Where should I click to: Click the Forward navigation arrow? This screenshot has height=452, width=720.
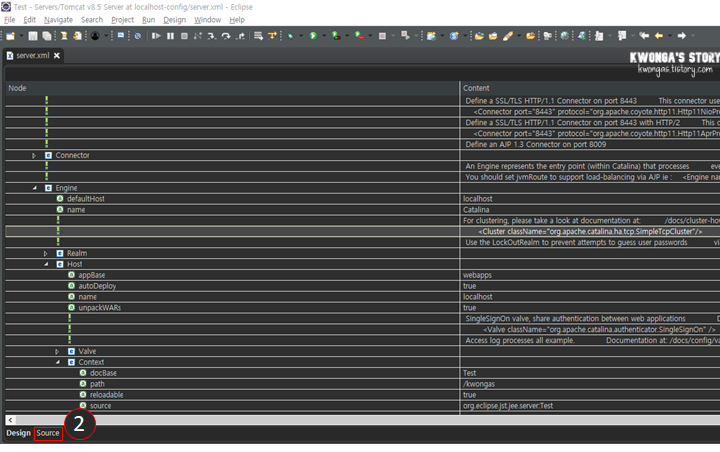coord(682,36)
